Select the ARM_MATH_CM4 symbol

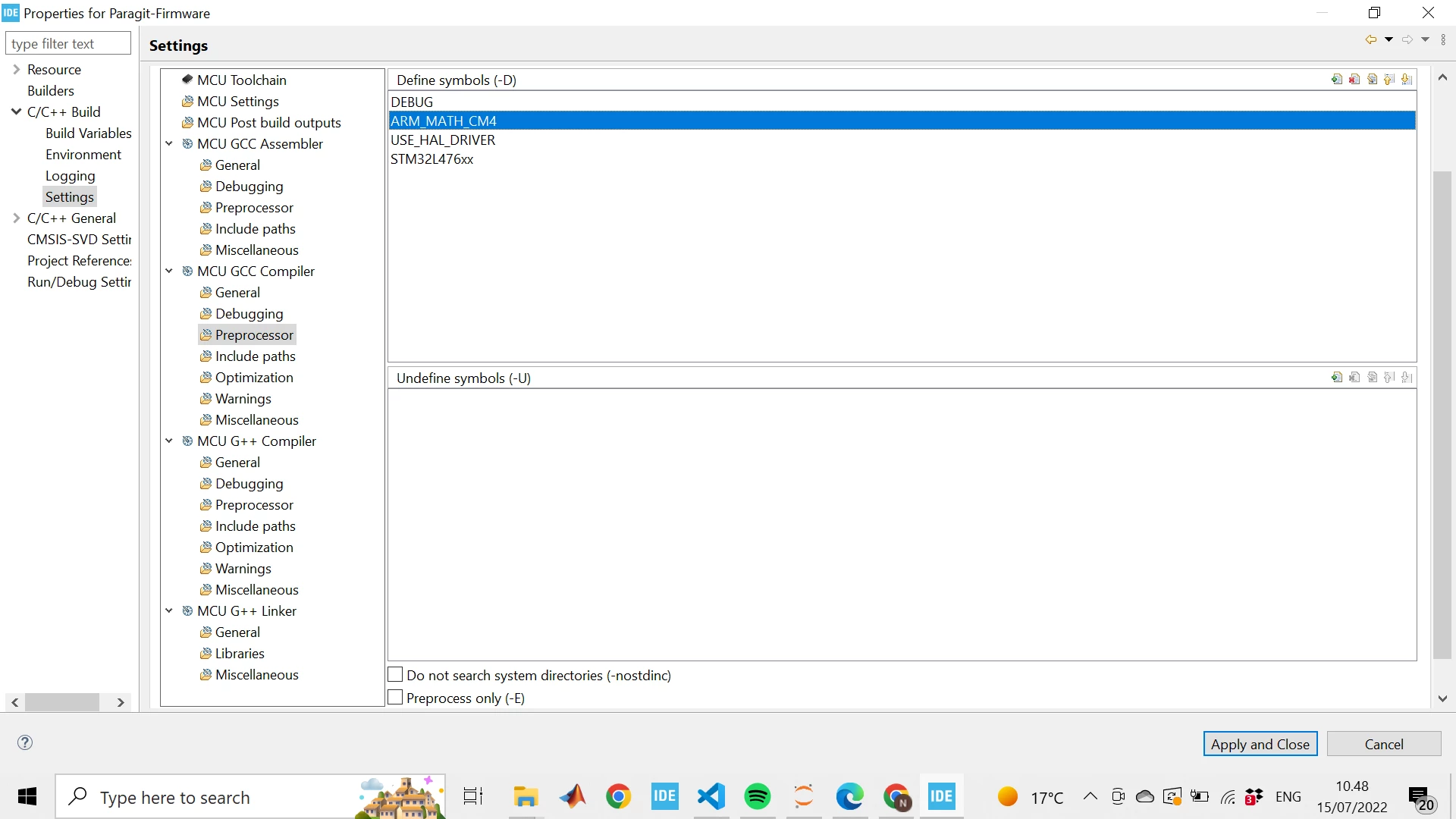tap(902, 121)
